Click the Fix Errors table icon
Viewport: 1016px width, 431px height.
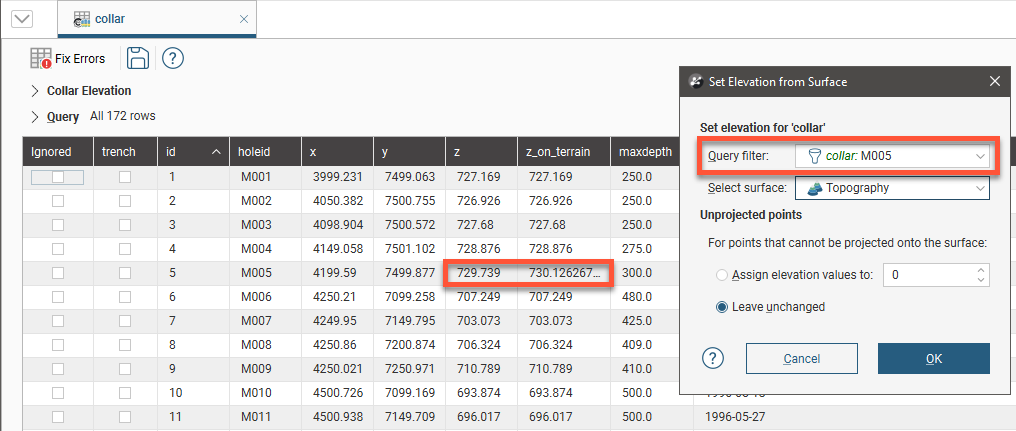41,59
